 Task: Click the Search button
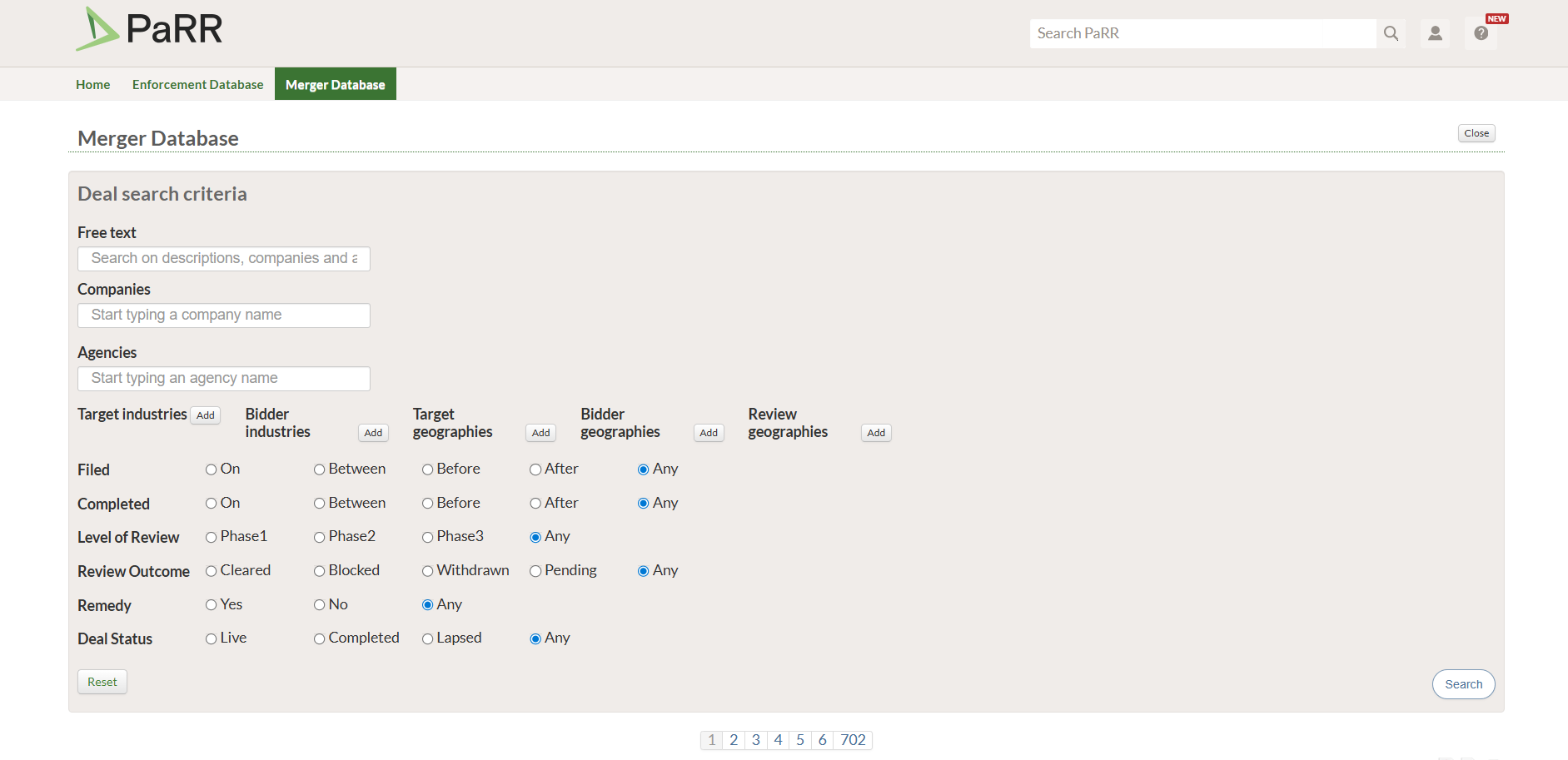1463,684
